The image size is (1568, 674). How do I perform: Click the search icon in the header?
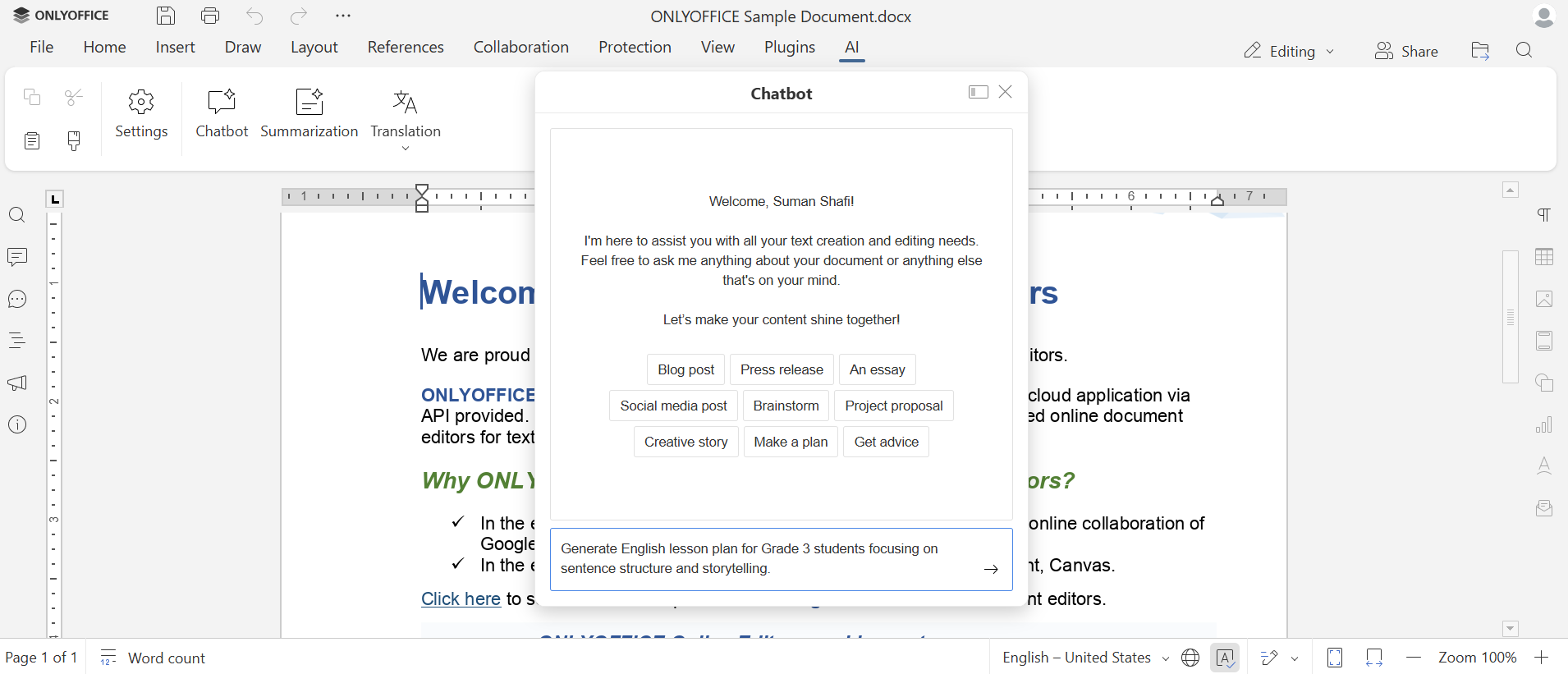tap(1524, 51)
